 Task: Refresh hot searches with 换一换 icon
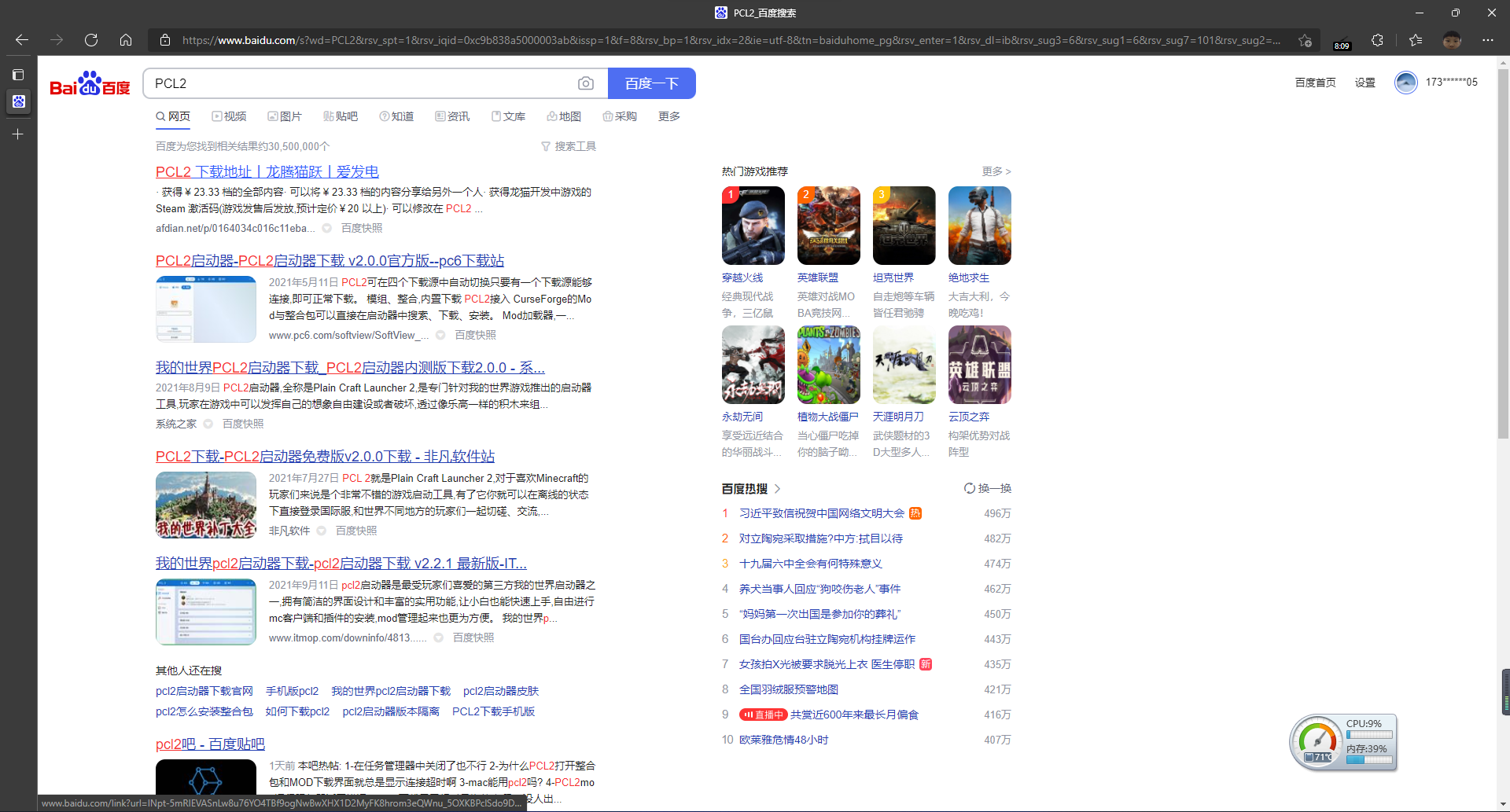tap(988, 488)
